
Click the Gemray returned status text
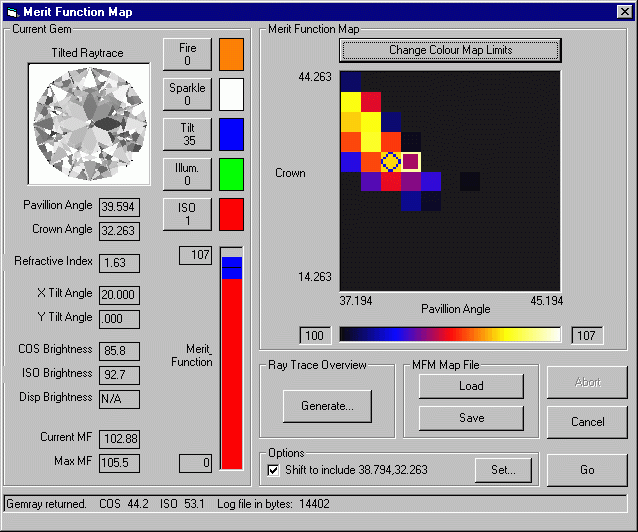pos(46,504)
